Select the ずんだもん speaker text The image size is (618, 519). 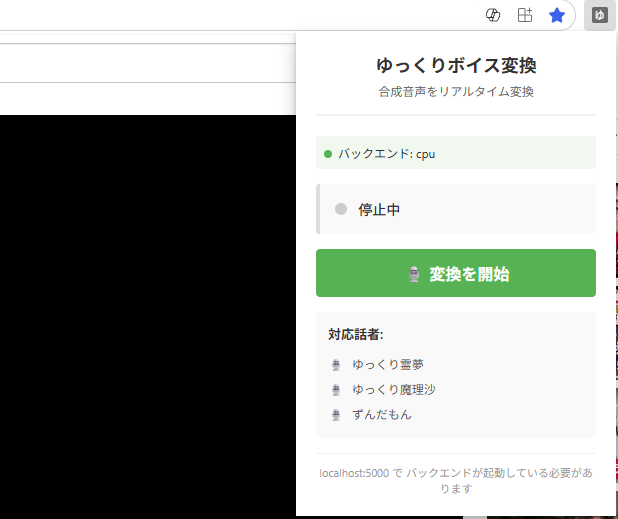pyautogui.click(x=382, y=415)
